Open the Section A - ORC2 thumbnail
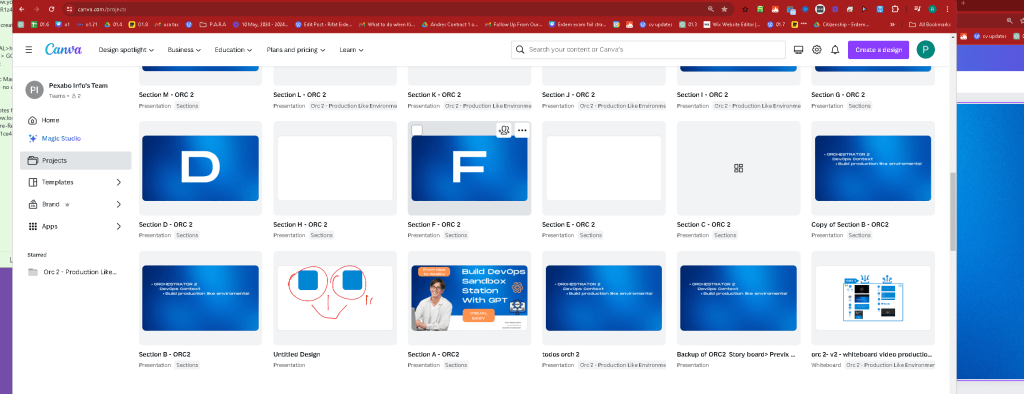1024x394 pixels. point(469,298)
